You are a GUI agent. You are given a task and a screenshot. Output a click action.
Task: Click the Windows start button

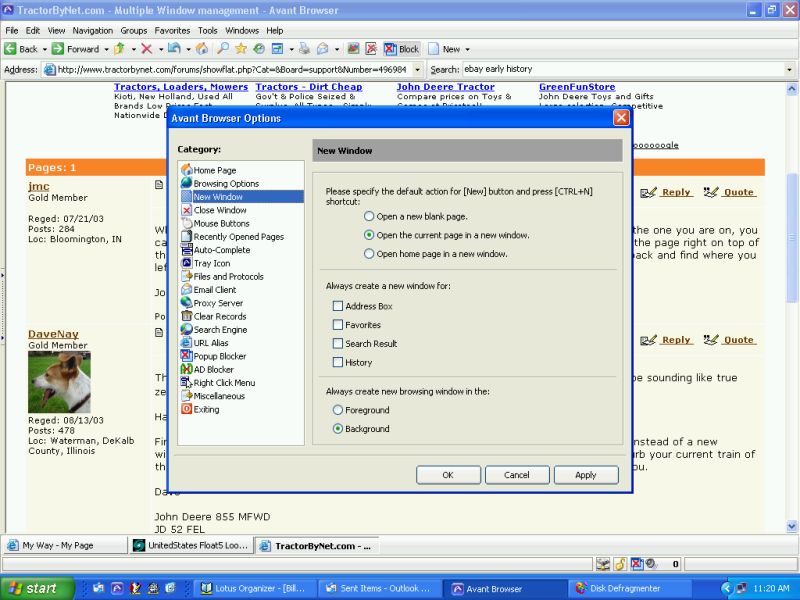pyautogui.click(x=37, y=588)
